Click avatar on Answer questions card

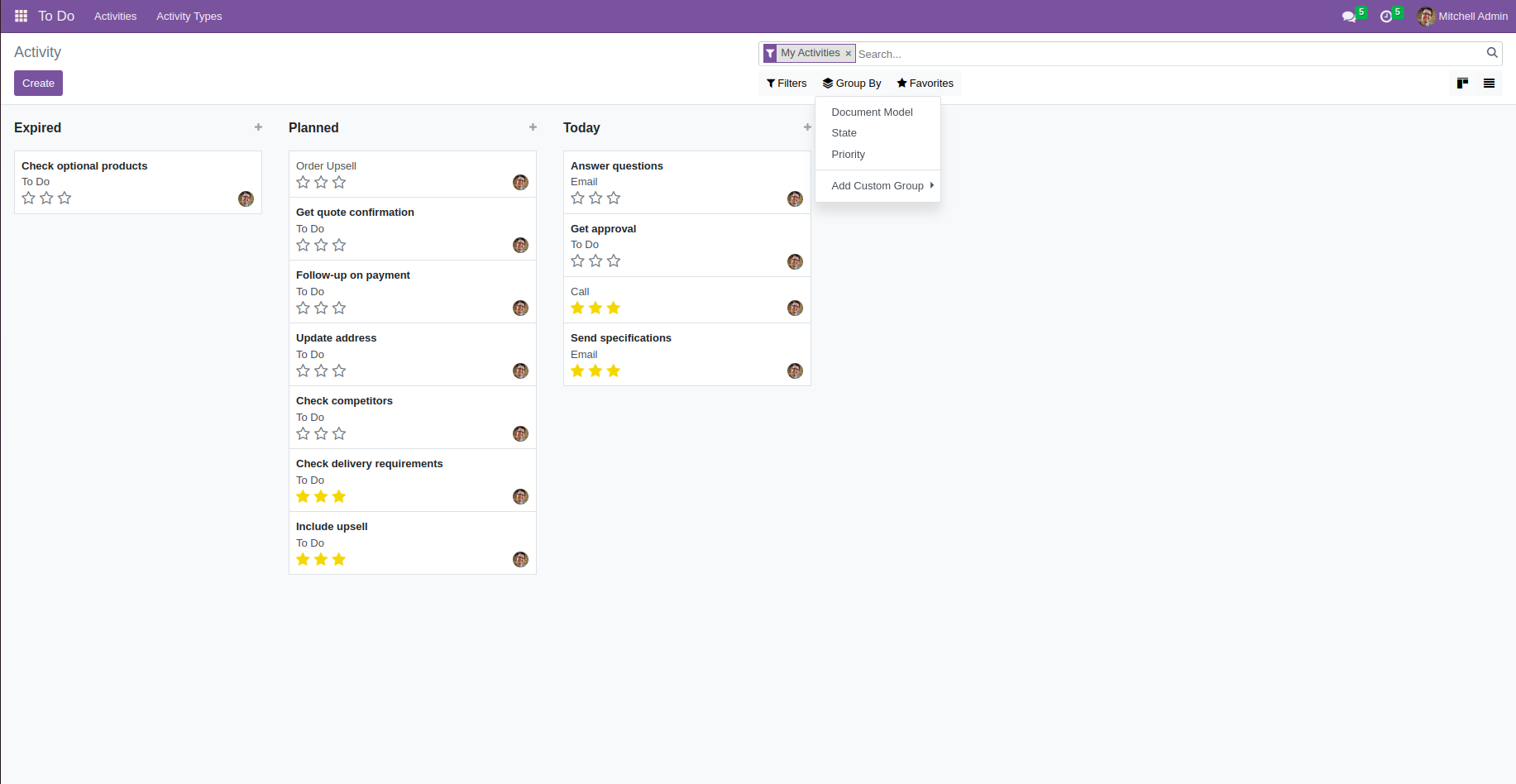795,198
